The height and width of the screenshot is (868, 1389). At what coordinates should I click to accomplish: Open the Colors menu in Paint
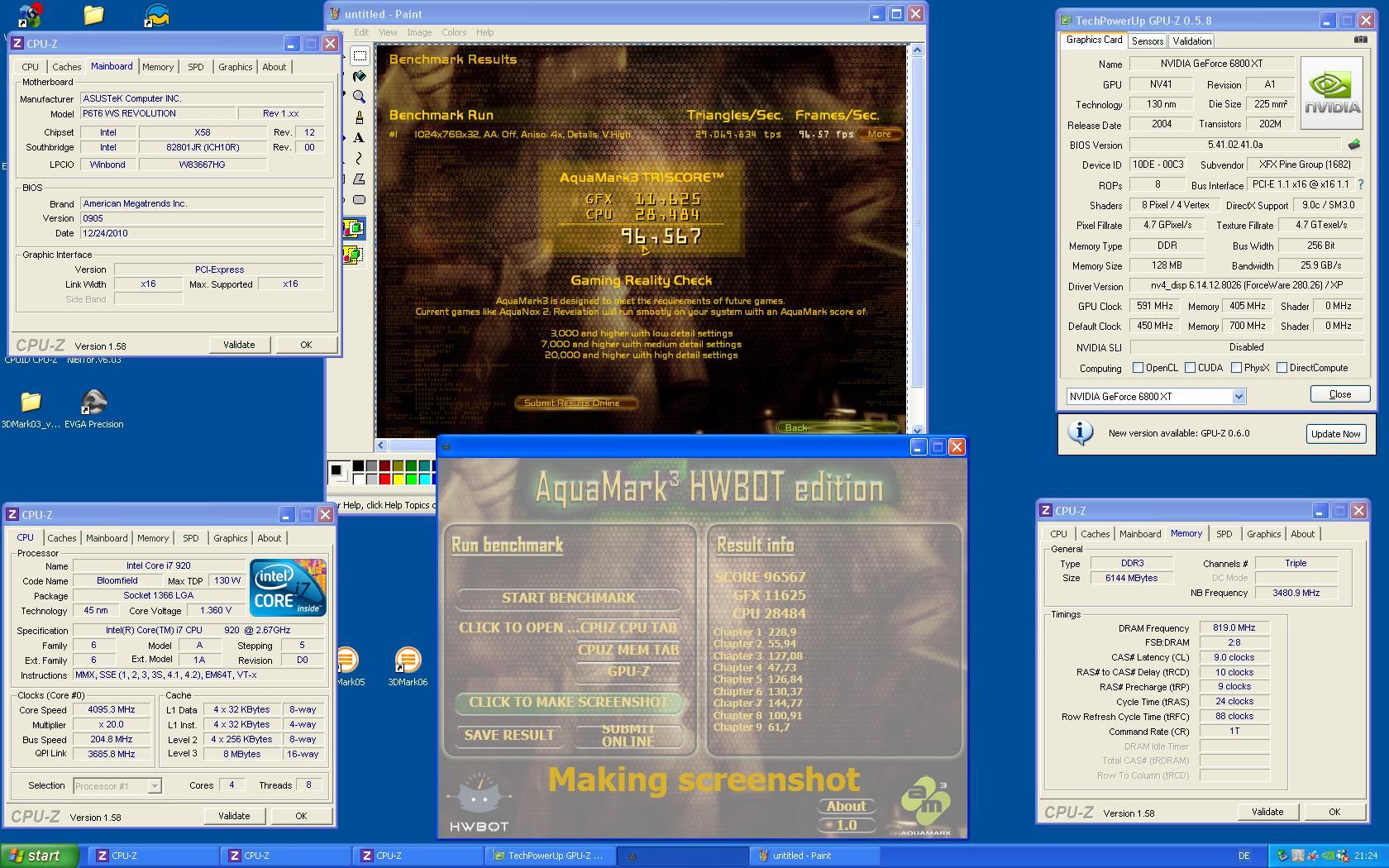point(454,32)
